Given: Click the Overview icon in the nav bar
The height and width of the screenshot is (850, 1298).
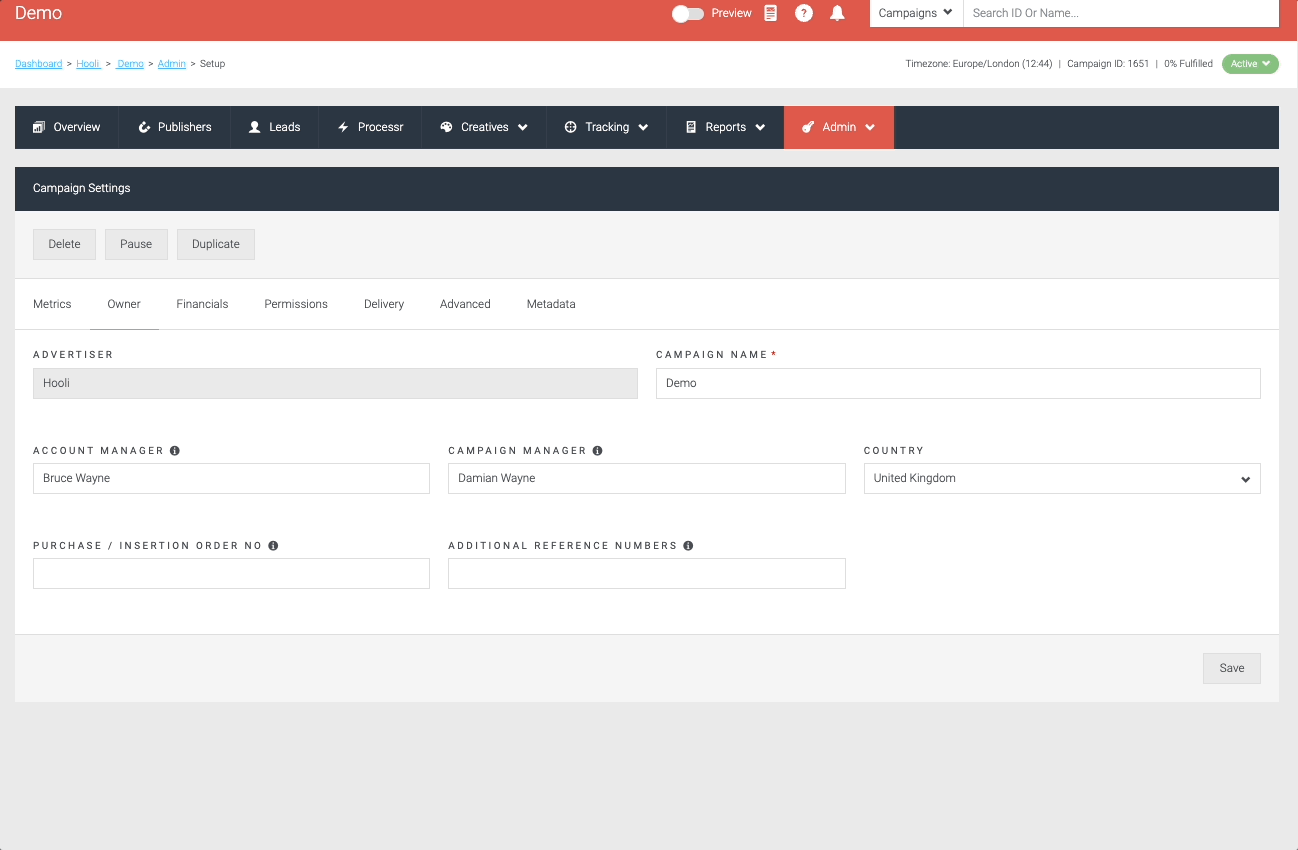Looking at the screenshot, I should tap(39, 127).
